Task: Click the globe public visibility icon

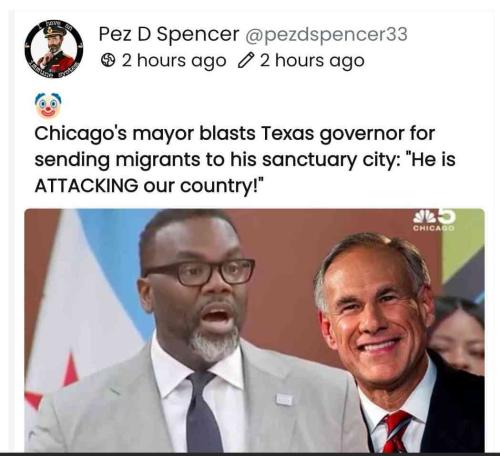Action: (108, 61)
